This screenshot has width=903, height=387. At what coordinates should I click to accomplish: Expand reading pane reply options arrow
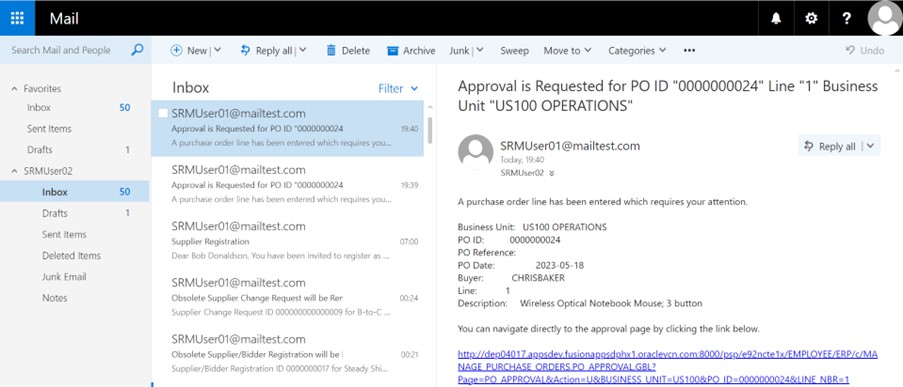pos(870,146)
